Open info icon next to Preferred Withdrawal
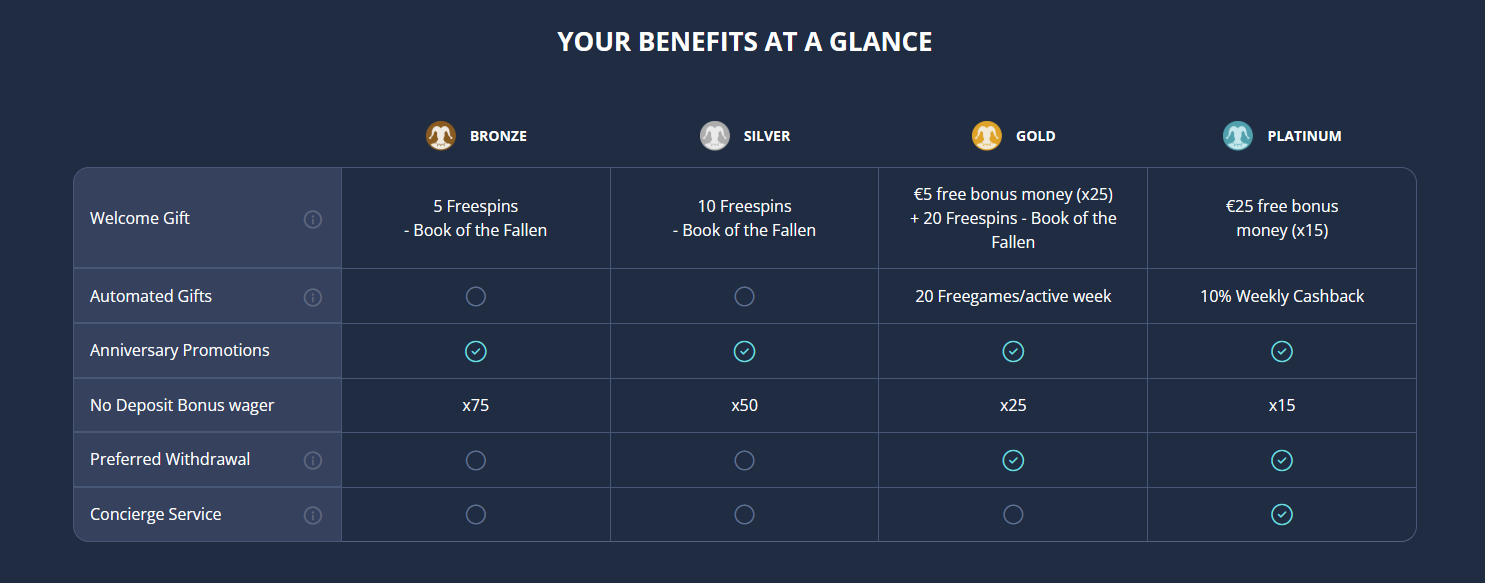 (313, 460)
